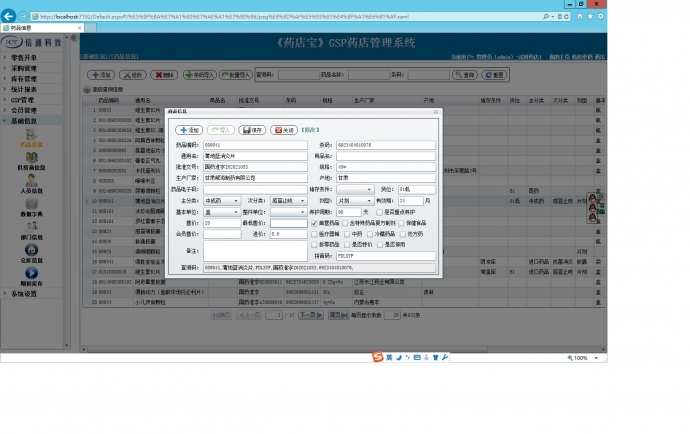Expand 采购管理 menu
This screenshot has width=690, height=434.
[24, 68]
